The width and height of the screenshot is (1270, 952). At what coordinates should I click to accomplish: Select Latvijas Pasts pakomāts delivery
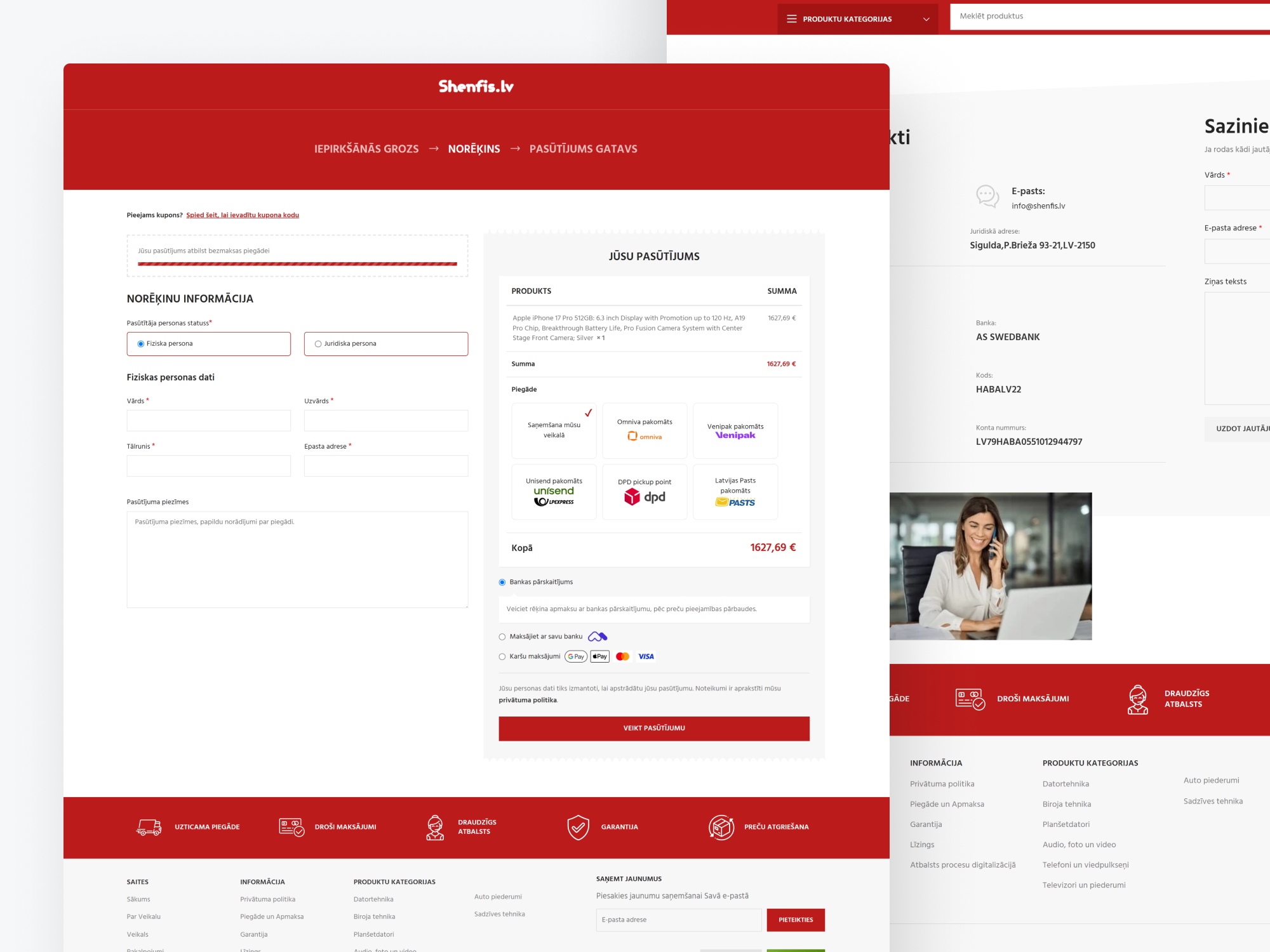coord(735,492)
